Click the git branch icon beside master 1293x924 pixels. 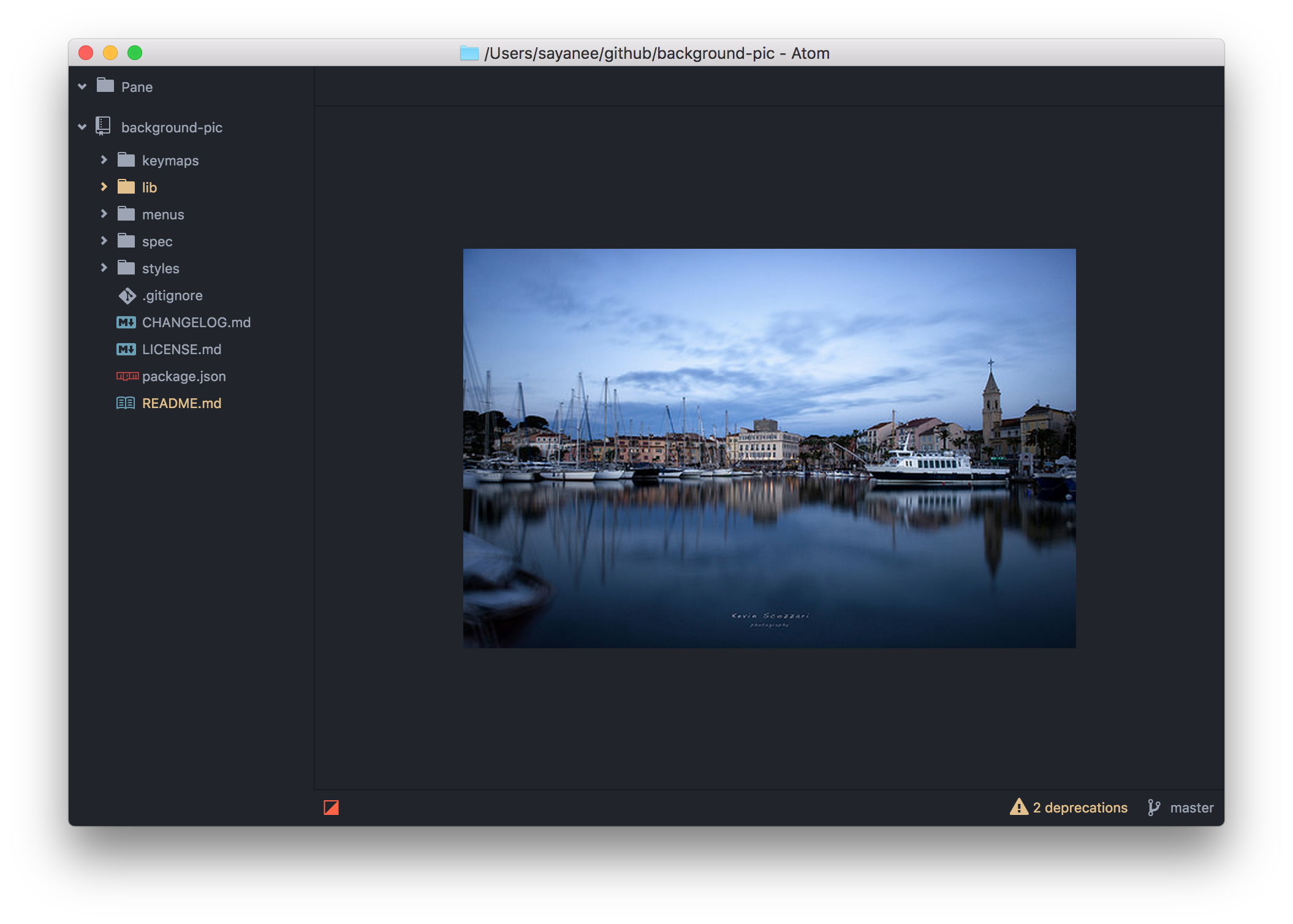tap(1153, 808)
